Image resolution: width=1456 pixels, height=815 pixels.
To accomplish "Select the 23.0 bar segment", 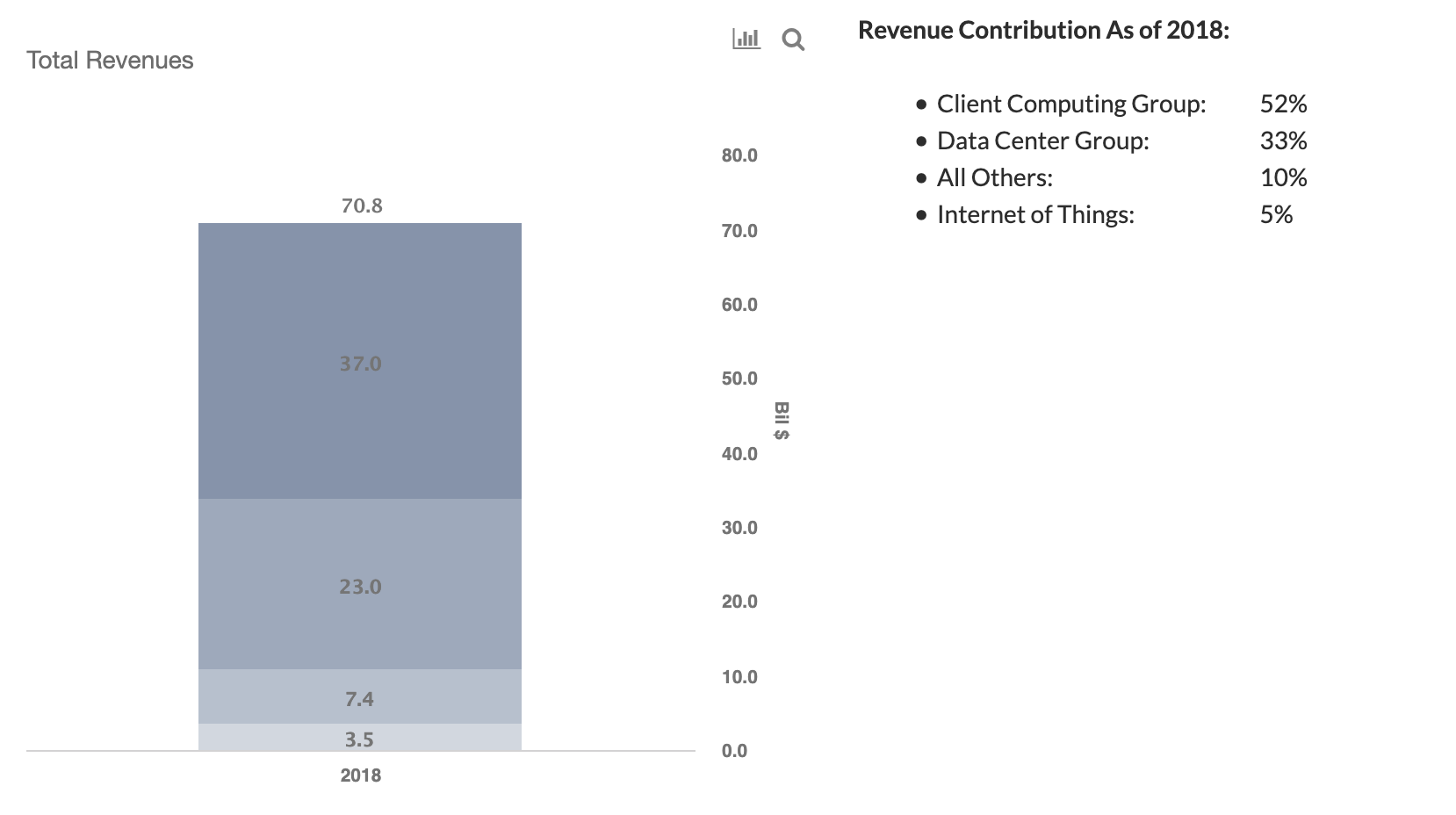I will (360, 586).
